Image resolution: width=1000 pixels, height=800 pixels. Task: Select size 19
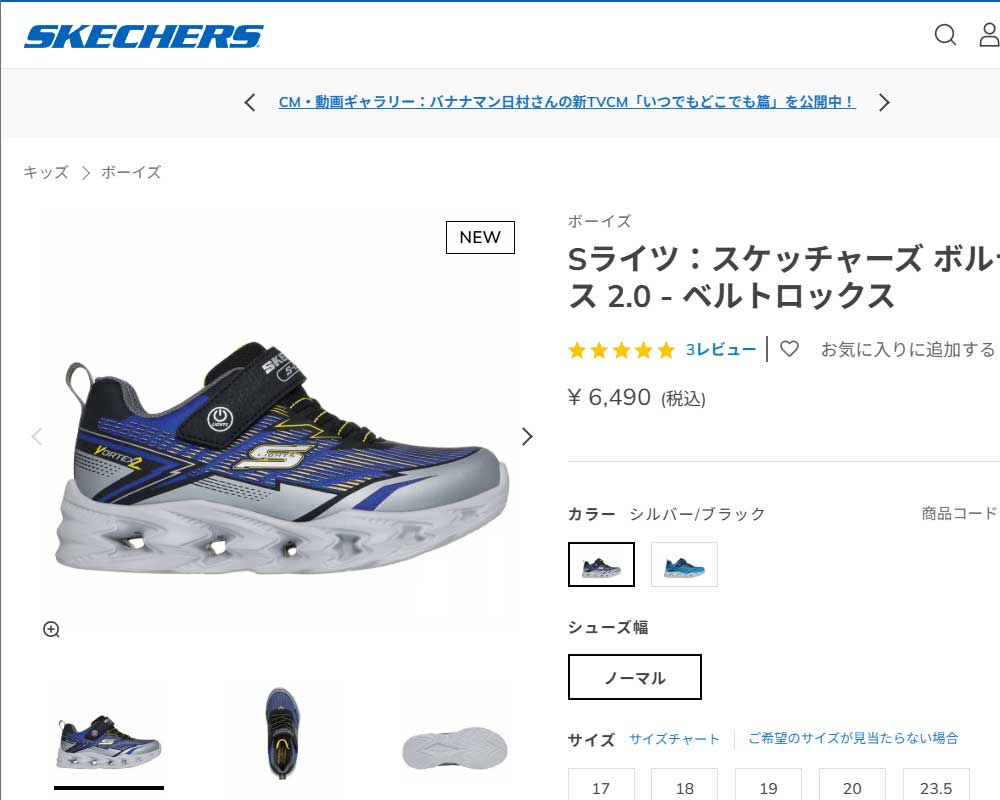coord(768,785)
